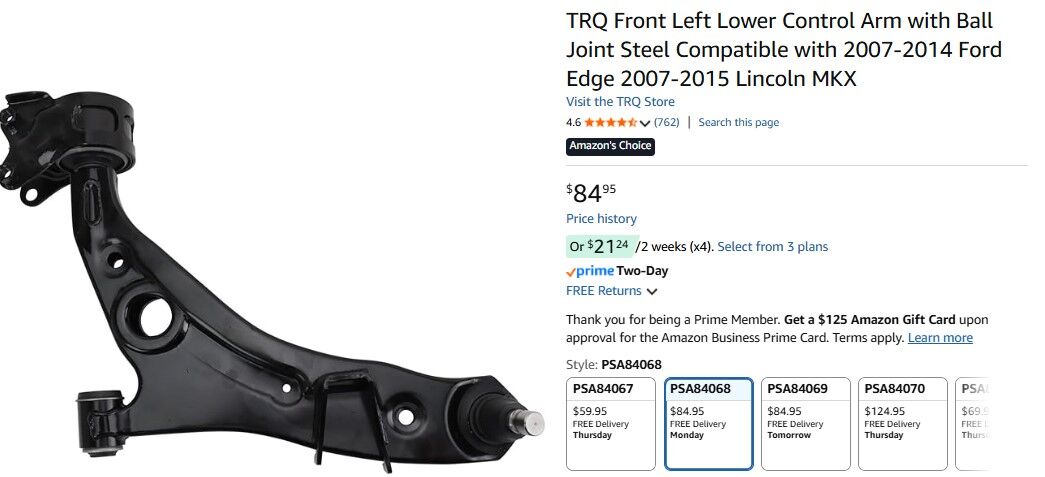Click the star rating icons
This screenshot has height=477, width=1045.
pyautogui.click(x=610, y=123)
